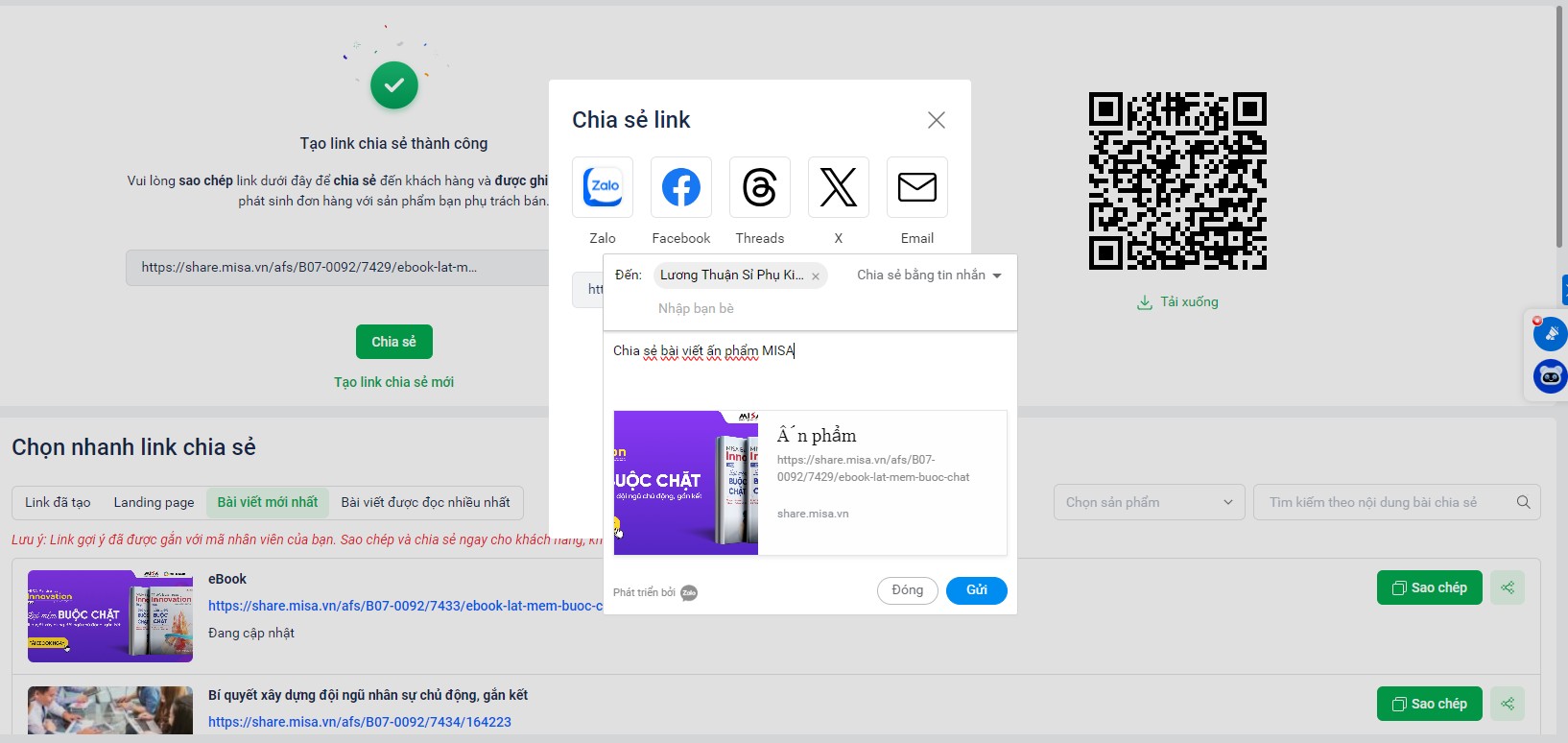Image resolution: width=1568 pixels, height=743 pixels.
Task: Click the eBook article thumbnail
Action: tap(110, 616)
